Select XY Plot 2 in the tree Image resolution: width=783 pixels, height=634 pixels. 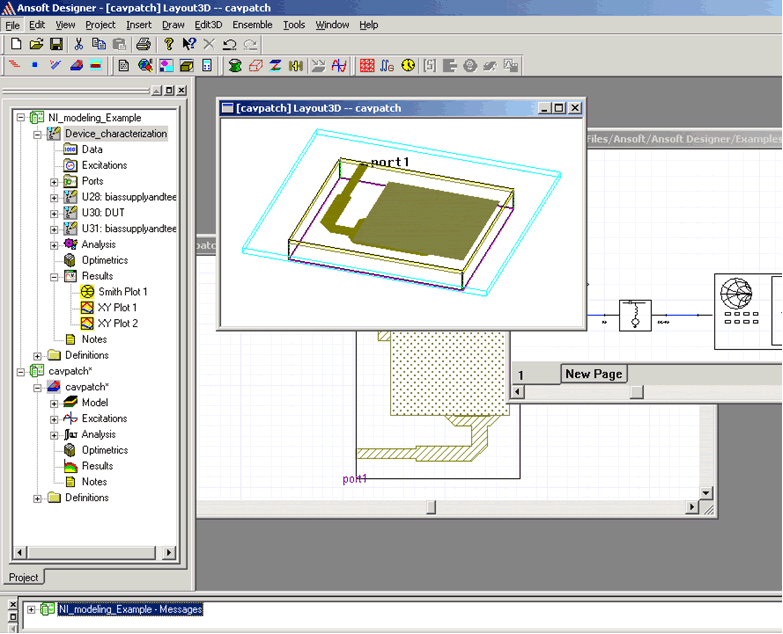pyautogui.click(x=117, y=323)
